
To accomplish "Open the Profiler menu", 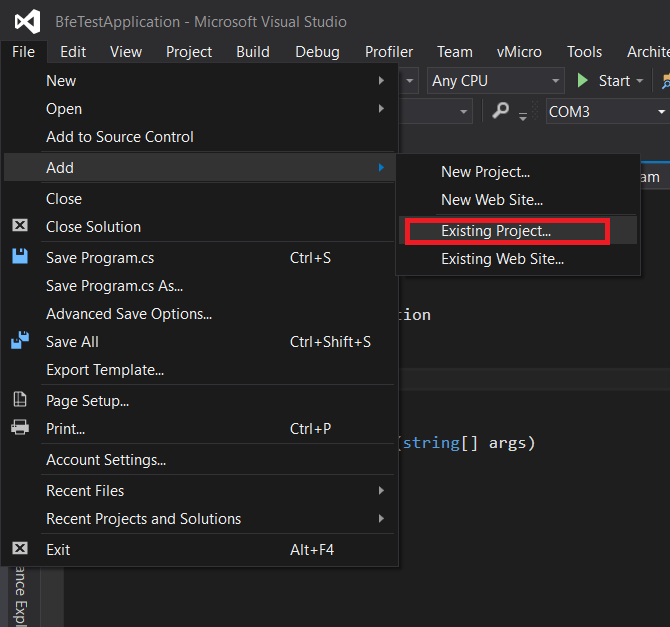I will (x=389, y=52).
